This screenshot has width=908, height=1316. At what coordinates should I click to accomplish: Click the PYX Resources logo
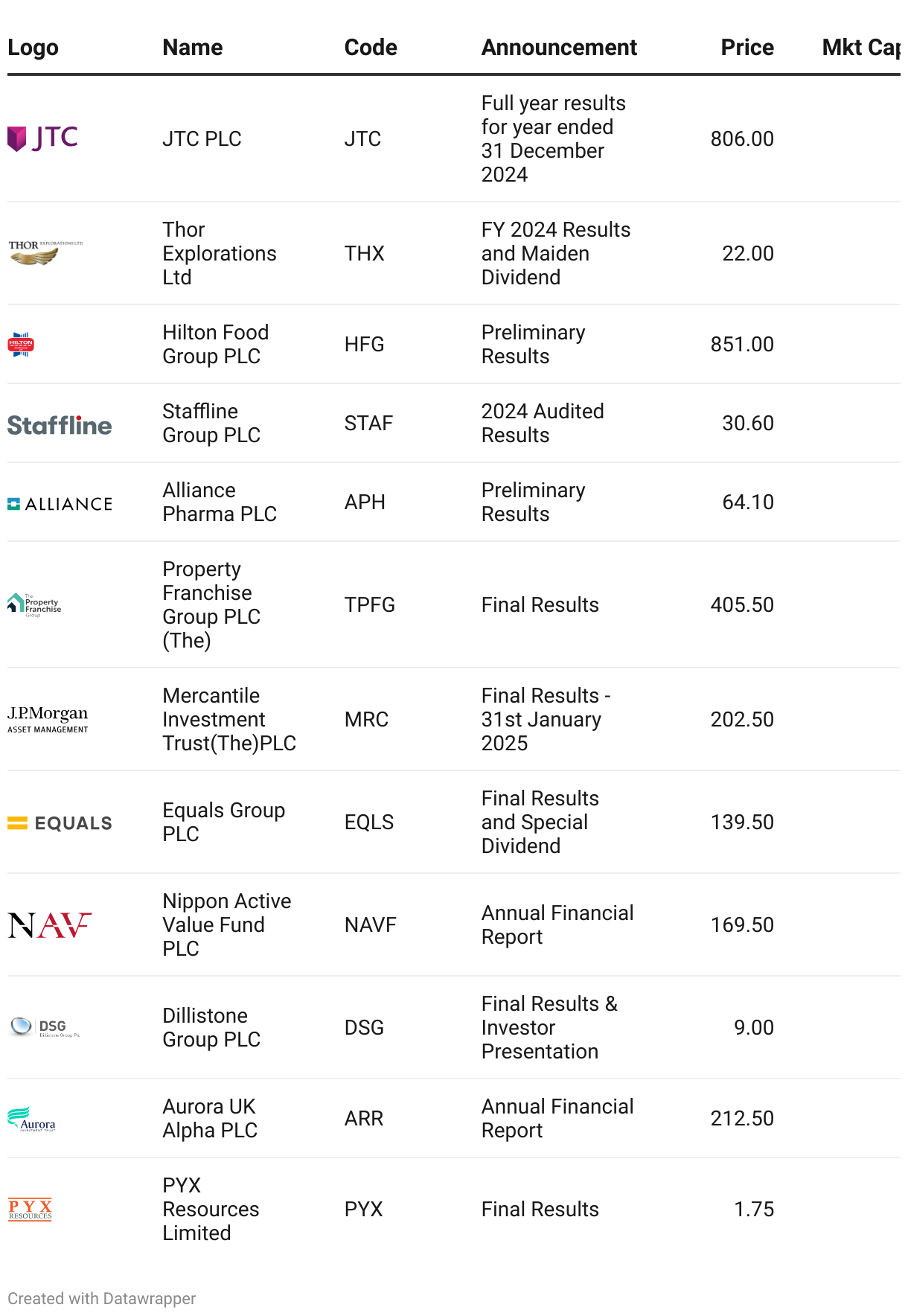pyautogui.click(x=30, y=1210)
